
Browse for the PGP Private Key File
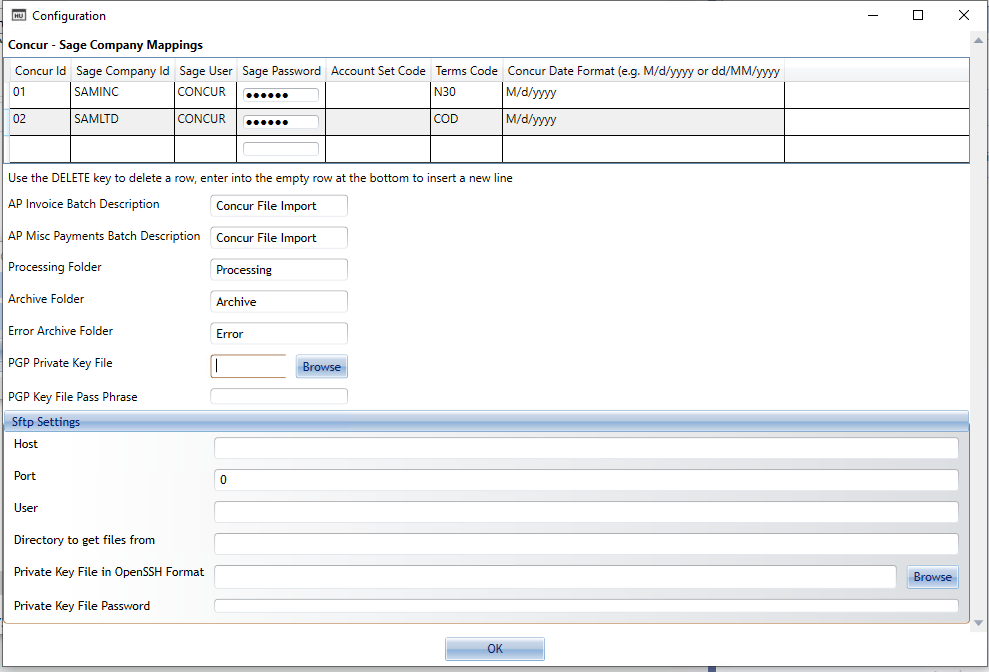pyautogui.click(x=322, y=367)
